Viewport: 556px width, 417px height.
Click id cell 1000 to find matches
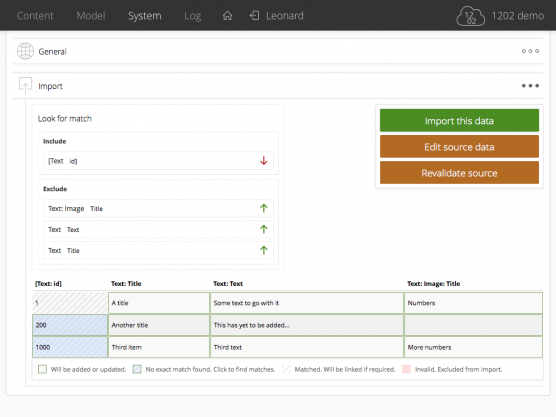click(x=70, y=347)
